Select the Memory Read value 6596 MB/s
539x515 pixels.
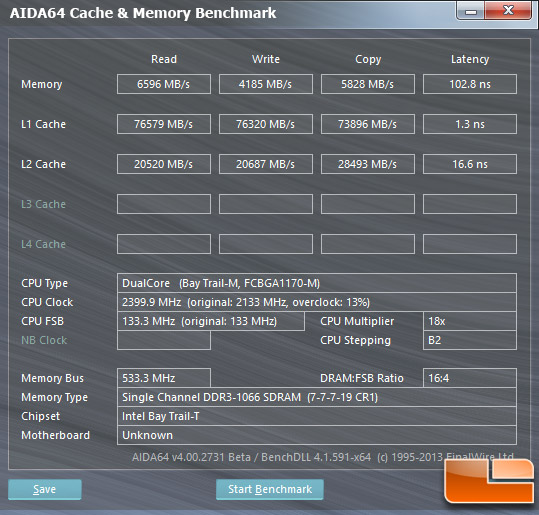point(164,84)
